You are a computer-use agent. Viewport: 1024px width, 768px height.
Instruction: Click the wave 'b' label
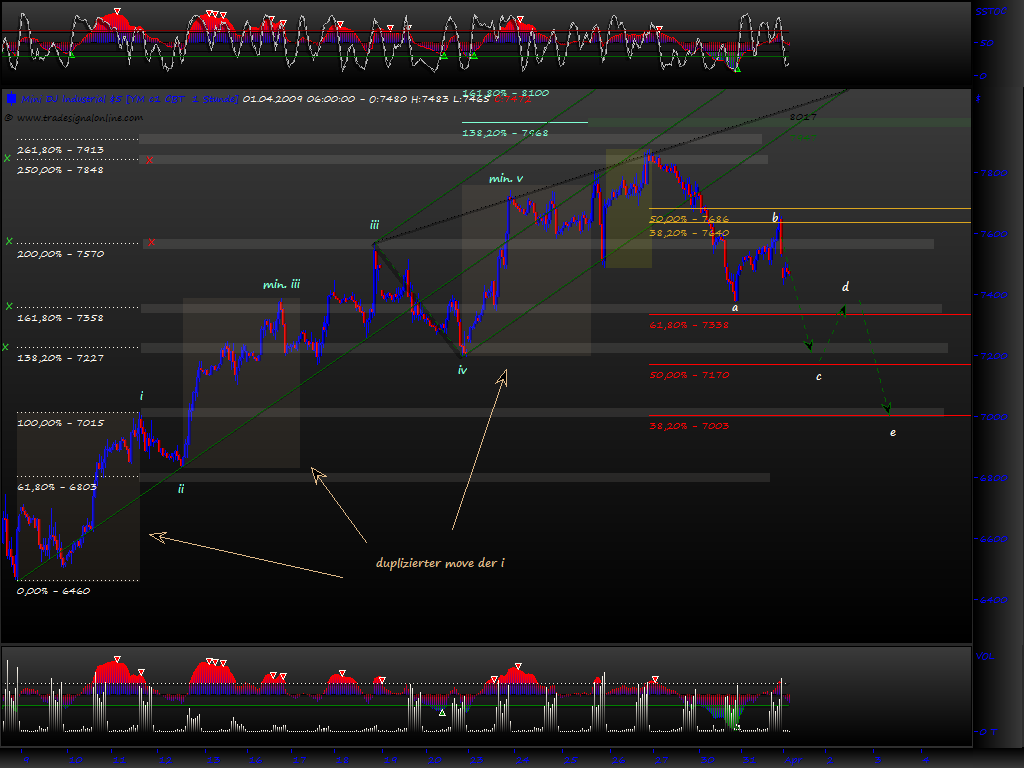(x=775, y=217)
